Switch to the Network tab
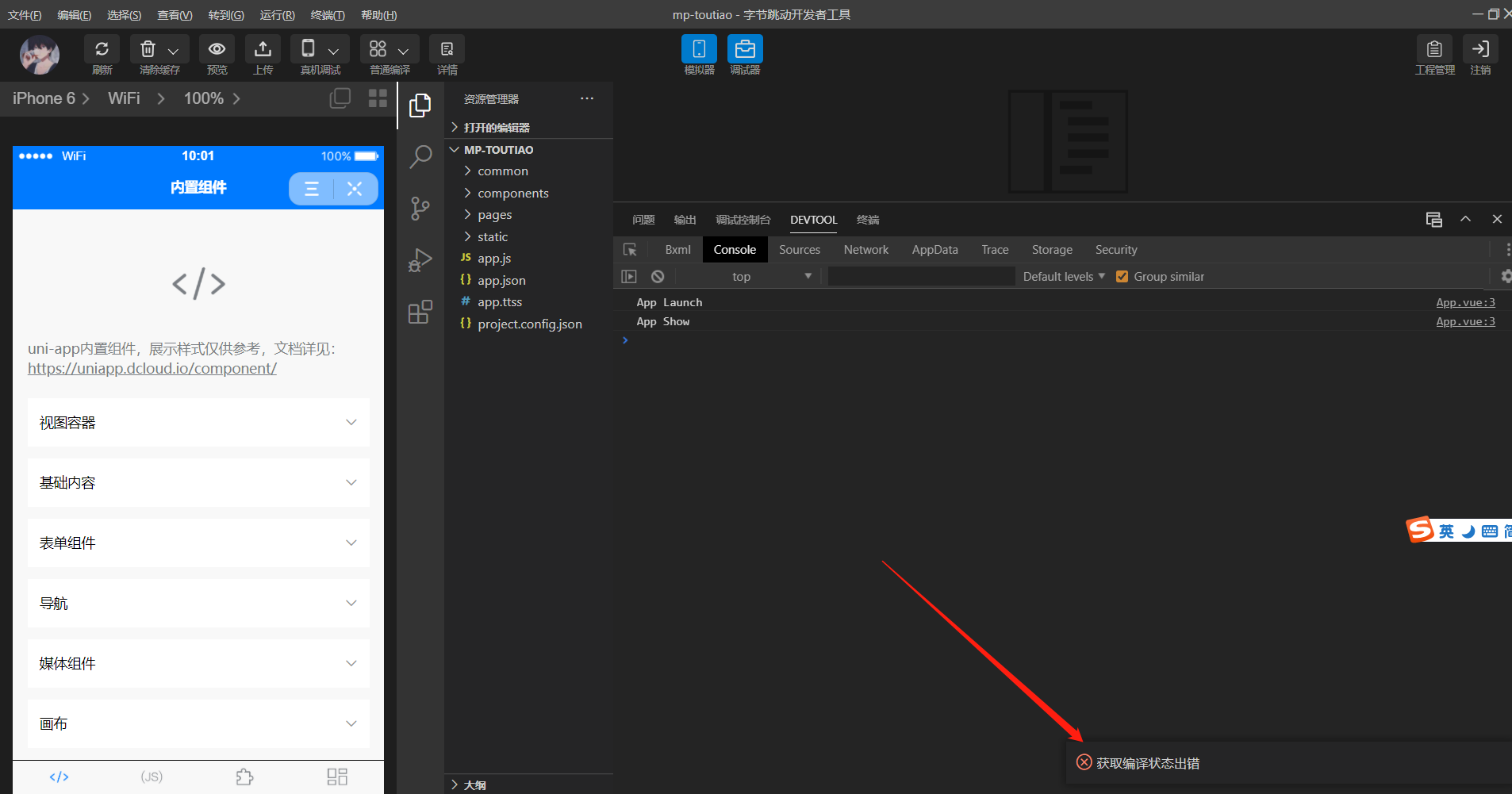Screen dimensions: 1512x794 click(865, 250)
